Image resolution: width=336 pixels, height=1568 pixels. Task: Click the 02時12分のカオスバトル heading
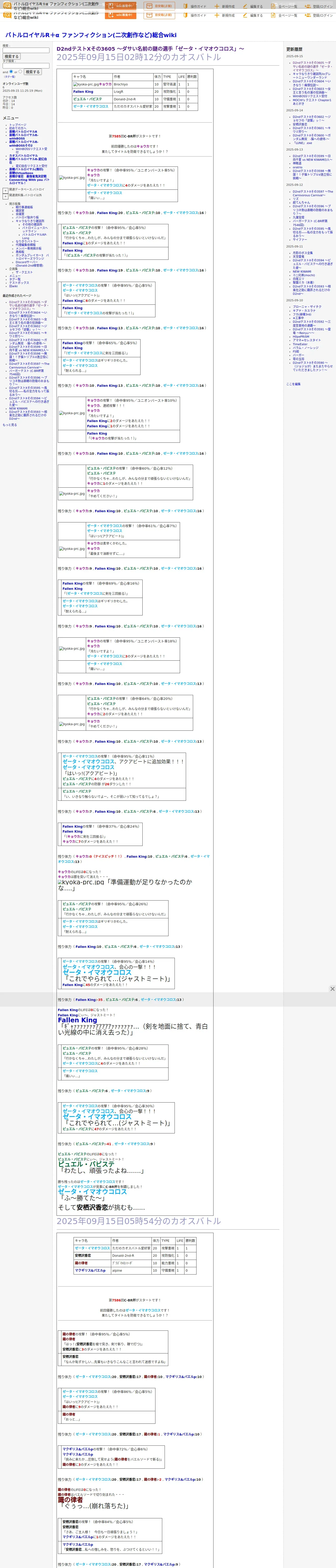pyautogui.click(x=138, y=57)
